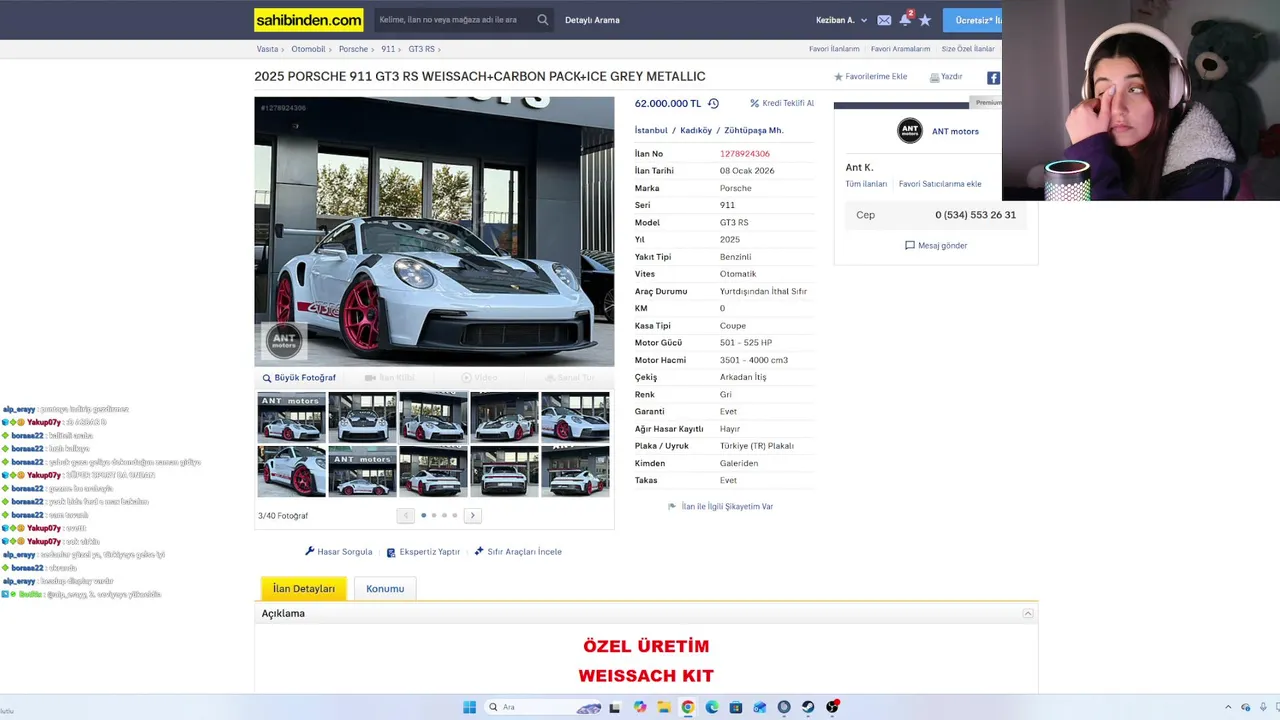Click Sıfır Araçları İncele link
The height and width of the screenshot is (720, 1280).
(x=518, y=552)
